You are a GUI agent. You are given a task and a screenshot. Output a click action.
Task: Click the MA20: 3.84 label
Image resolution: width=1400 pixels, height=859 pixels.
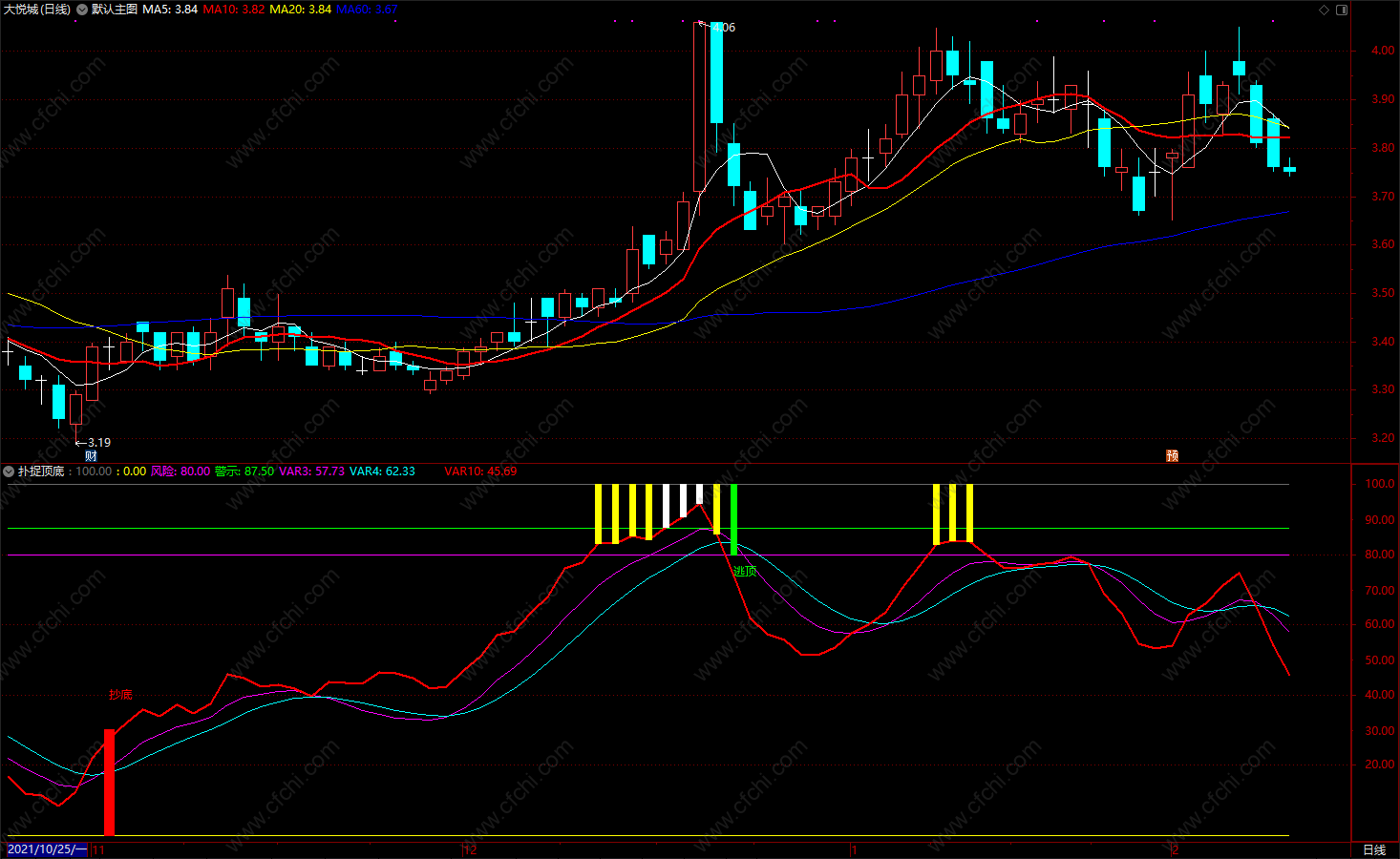pos(300,10)
